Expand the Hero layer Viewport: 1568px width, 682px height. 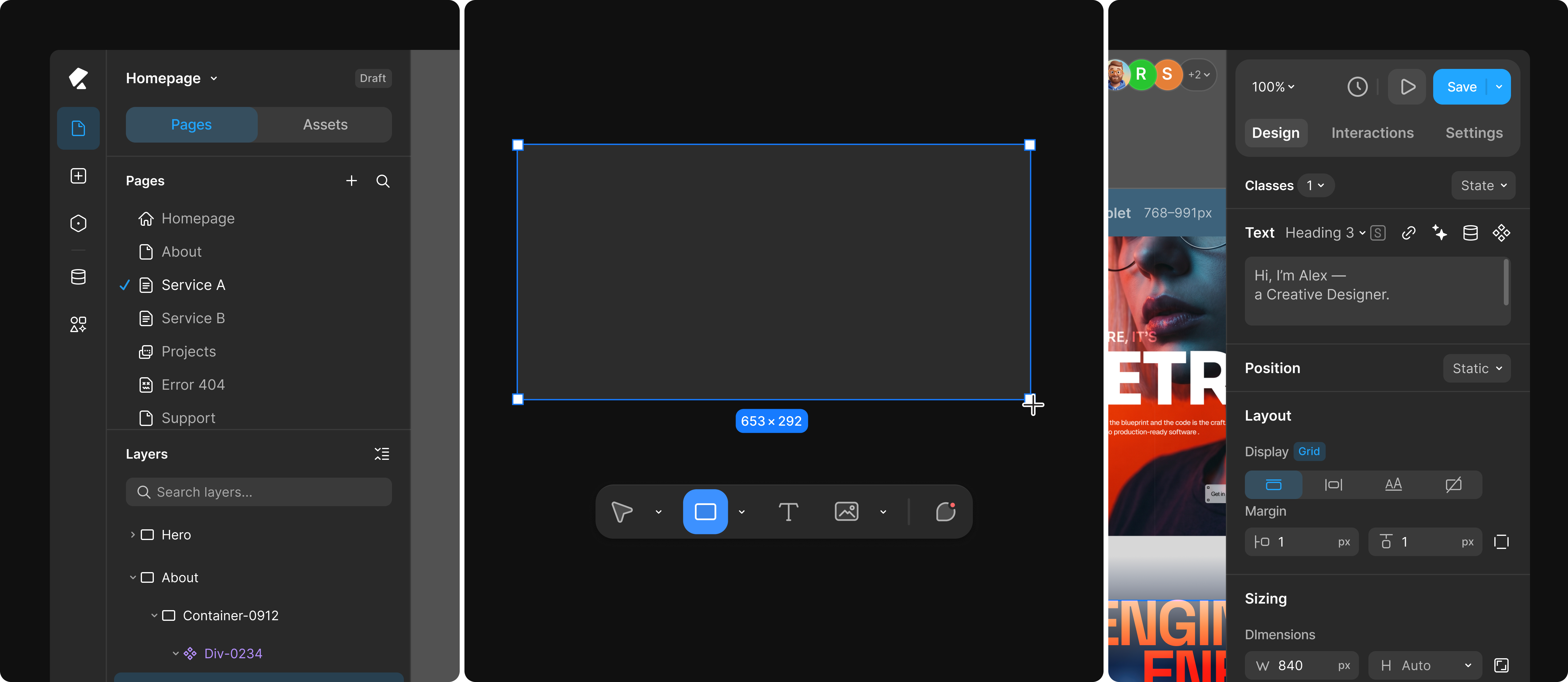(x=133, y=535)
